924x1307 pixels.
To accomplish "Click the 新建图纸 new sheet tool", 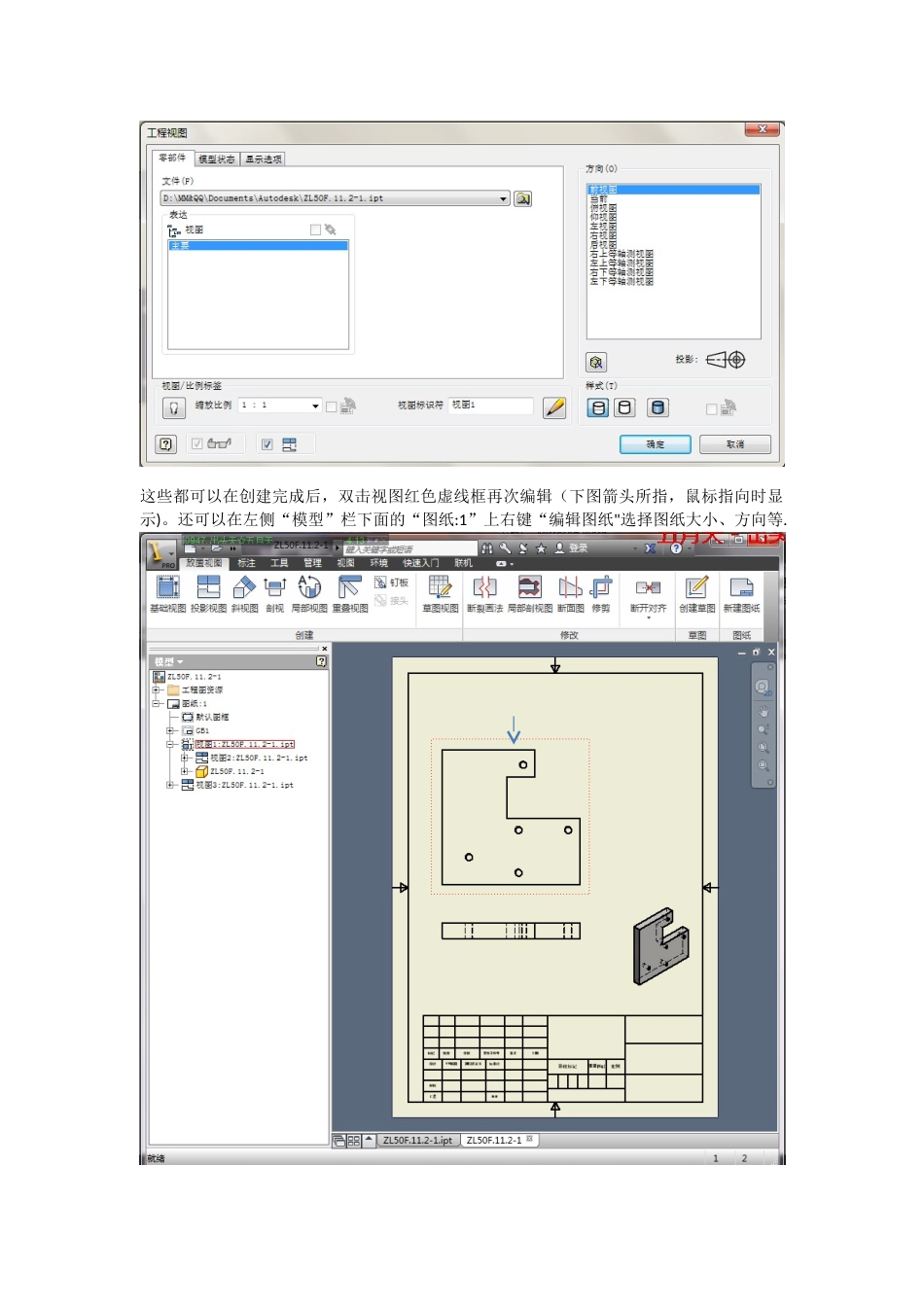I will [741, 594].
